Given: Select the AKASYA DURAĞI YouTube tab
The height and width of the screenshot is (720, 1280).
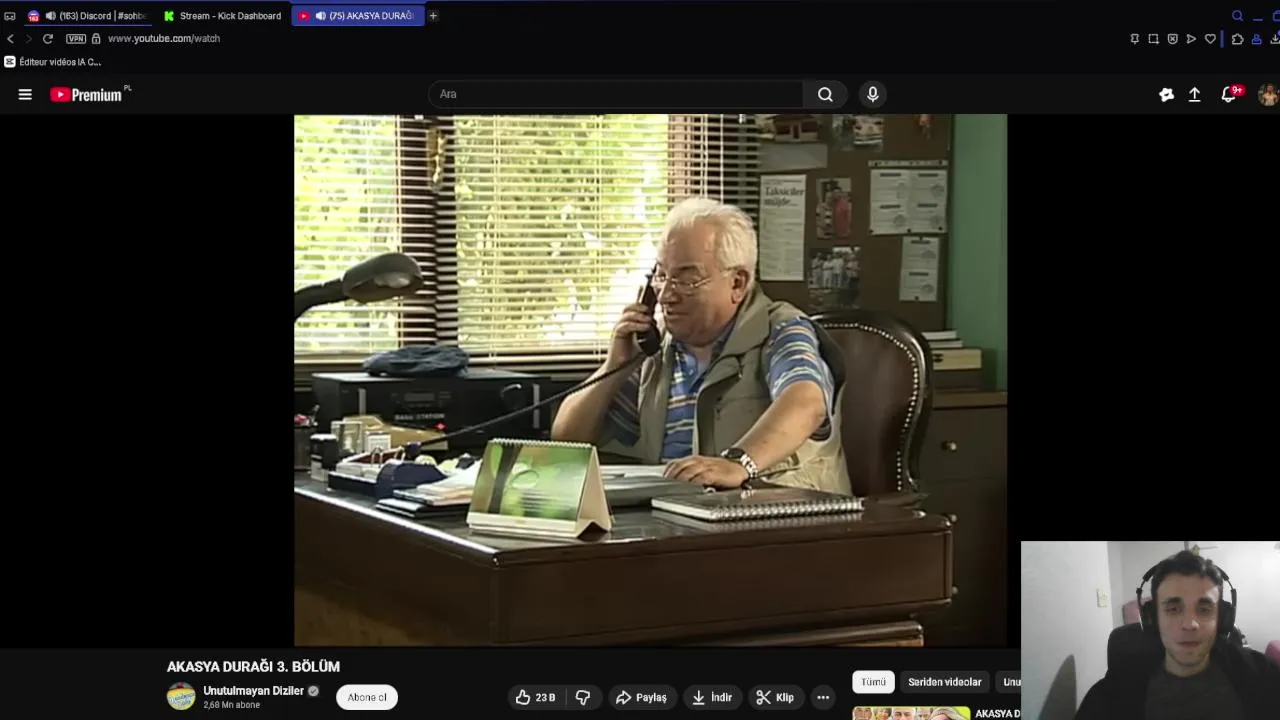Looking at the screenshot, I should 358,16.
